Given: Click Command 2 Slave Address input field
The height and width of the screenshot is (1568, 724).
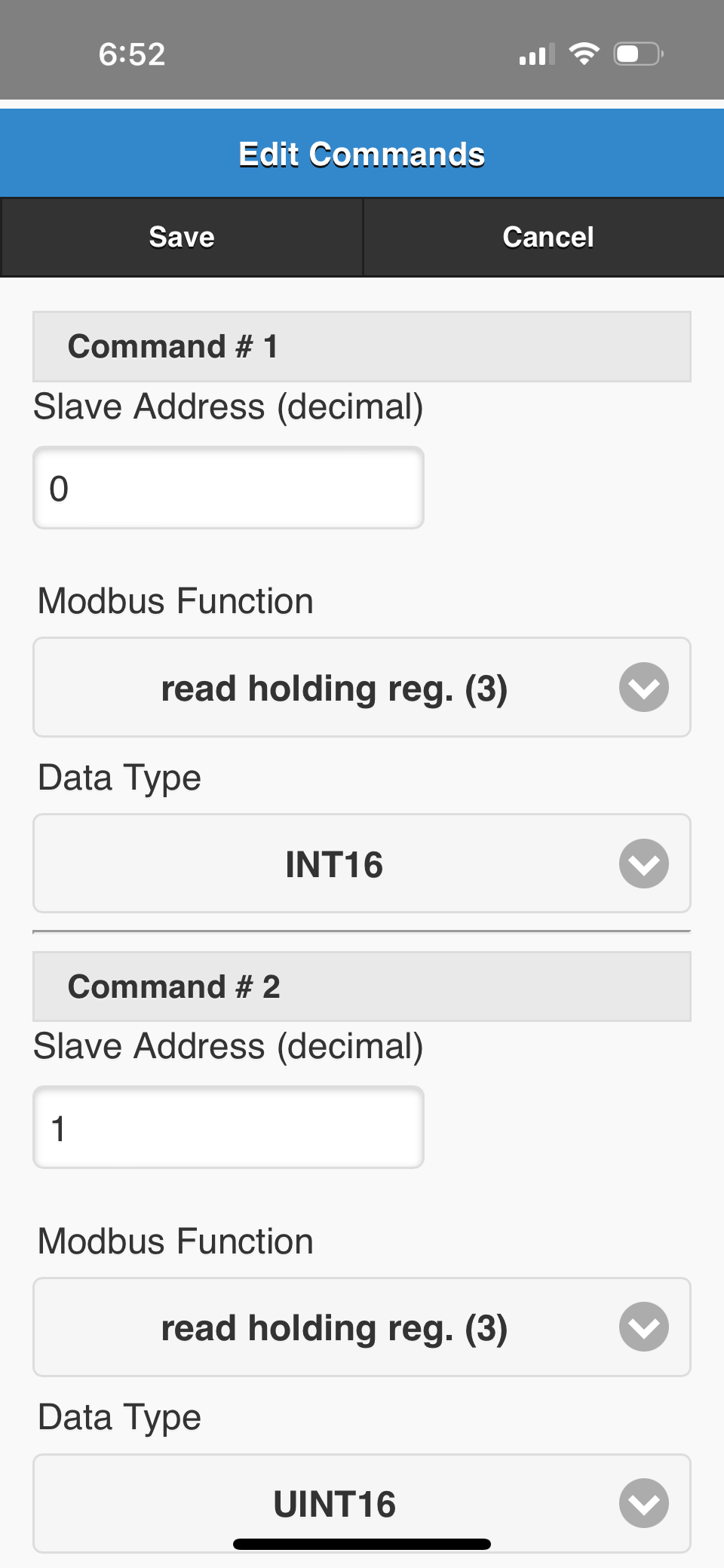Looking at the screenshot, I should click(229, 1128).
